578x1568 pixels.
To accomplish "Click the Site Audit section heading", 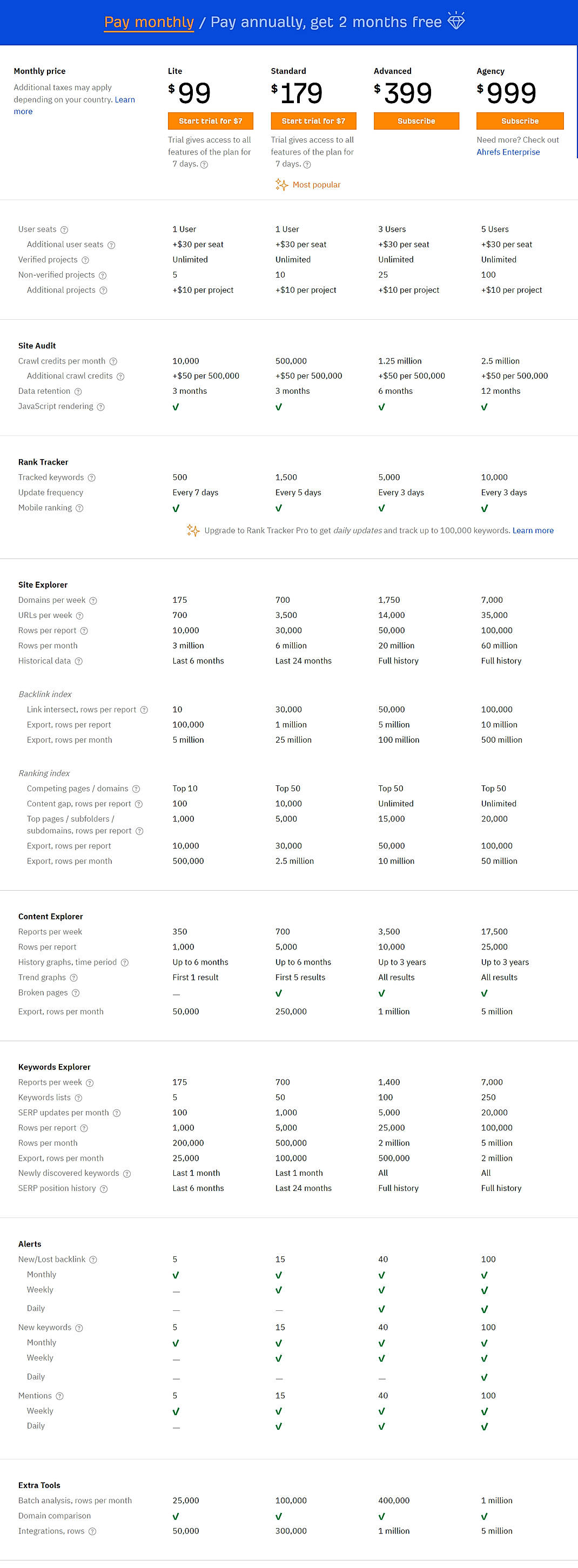I will [37, 346].
